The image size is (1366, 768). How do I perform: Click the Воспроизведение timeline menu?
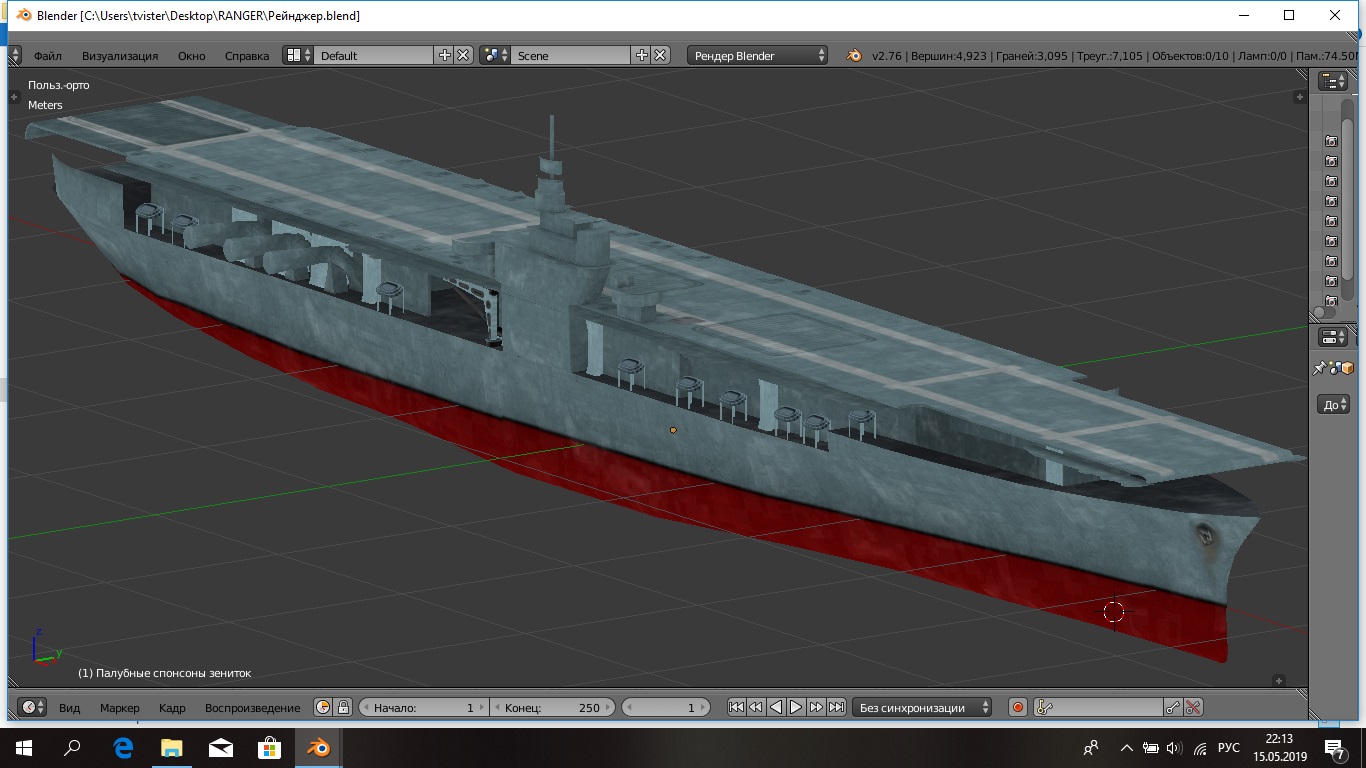tap(252, 708)
